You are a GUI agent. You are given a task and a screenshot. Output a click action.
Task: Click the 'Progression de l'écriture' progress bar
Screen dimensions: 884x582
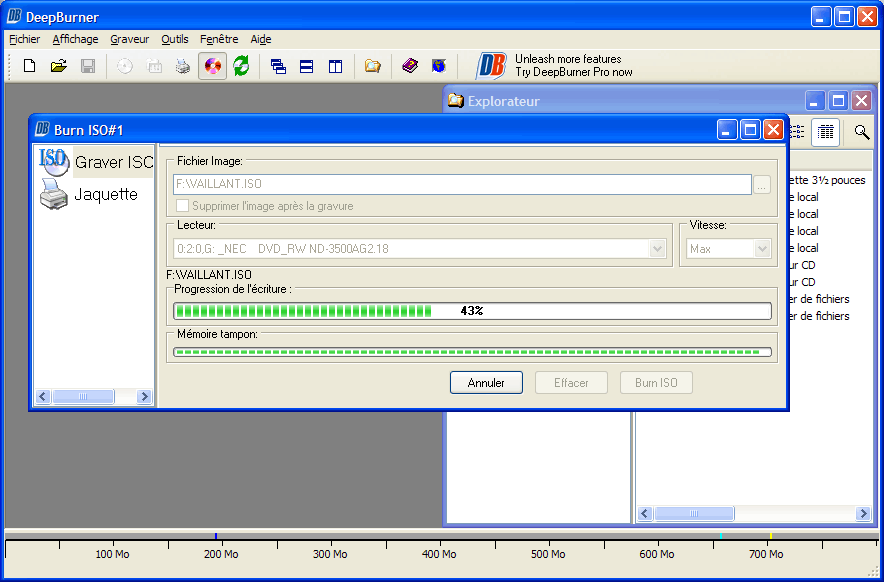(472, 311)
